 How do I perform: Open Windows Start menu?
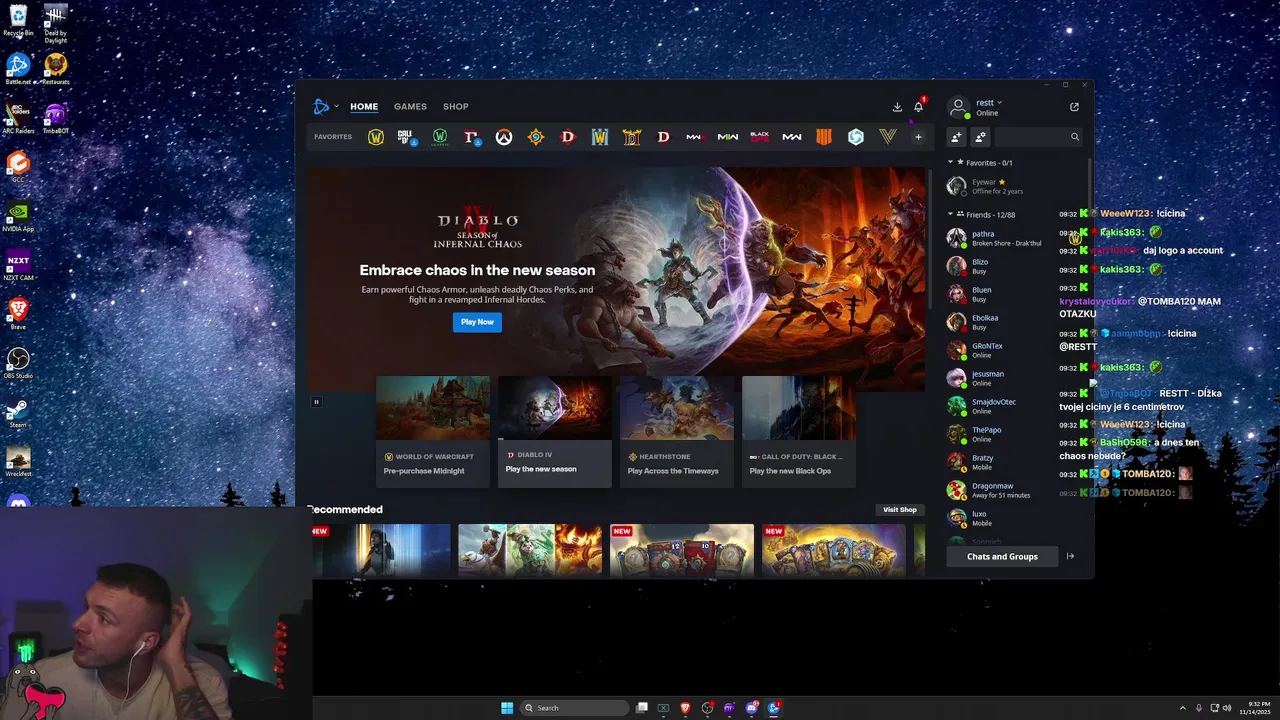click(x=507, y=708)
